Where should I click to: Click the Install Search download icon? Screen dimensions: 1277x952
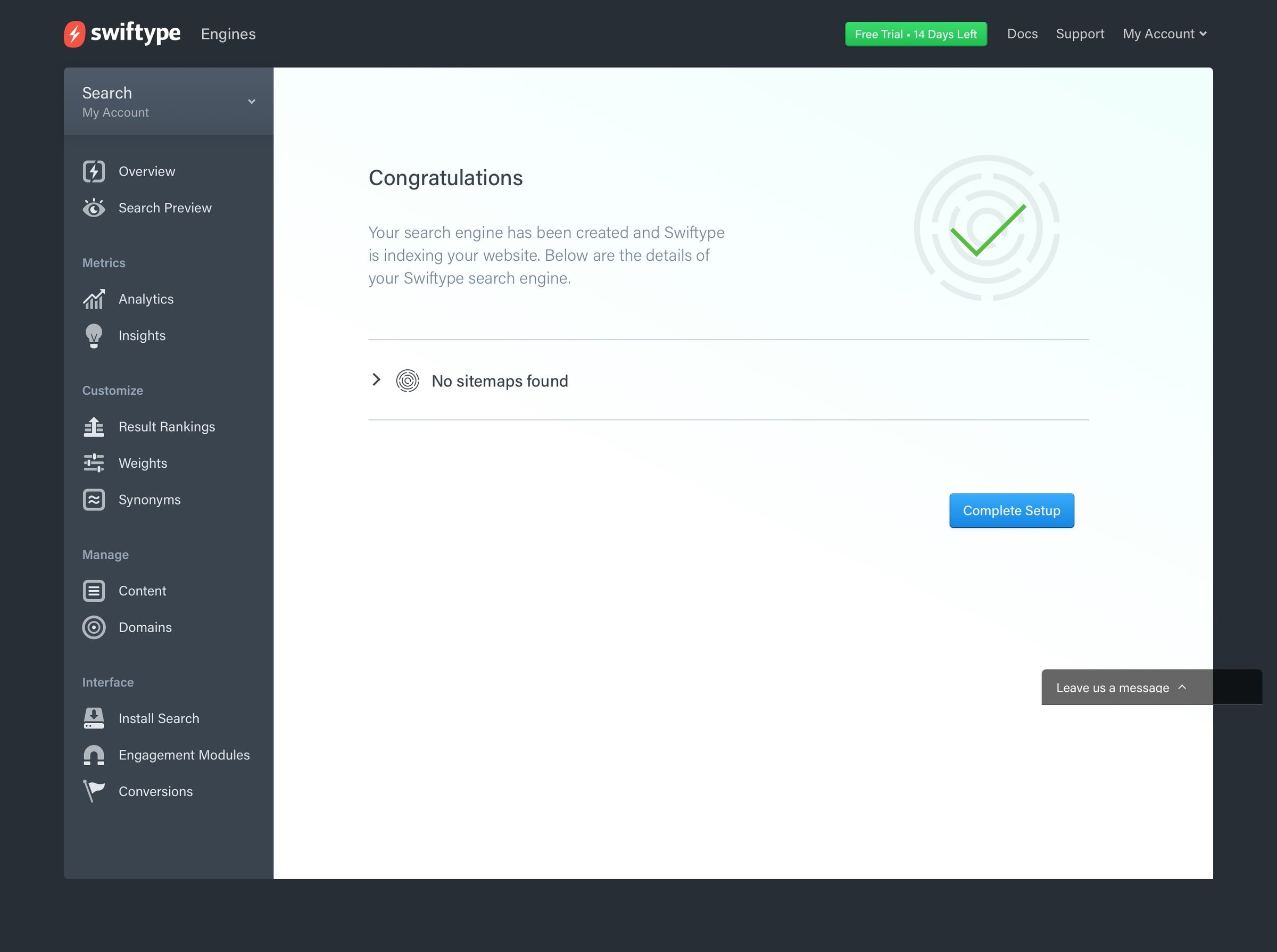click(94, 718)
